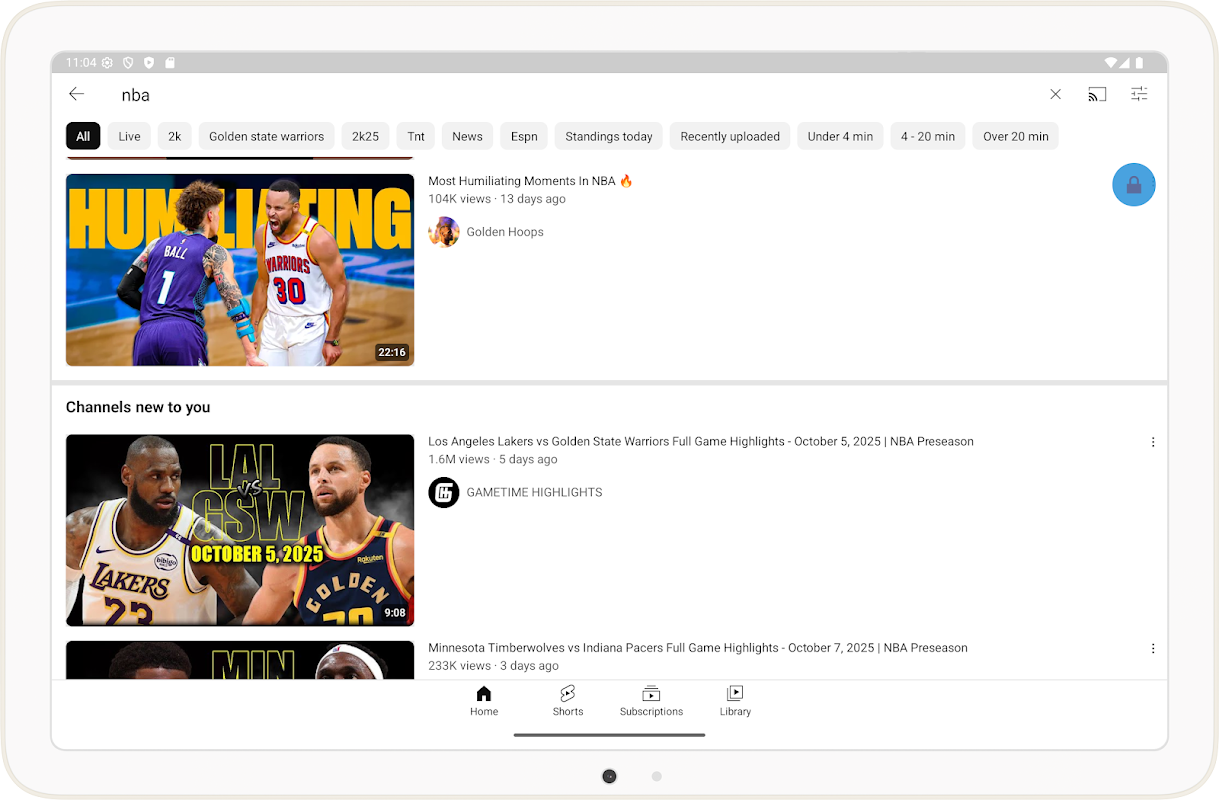
Task: Tap the gesture navigation pill
Action: click(609, 735)
